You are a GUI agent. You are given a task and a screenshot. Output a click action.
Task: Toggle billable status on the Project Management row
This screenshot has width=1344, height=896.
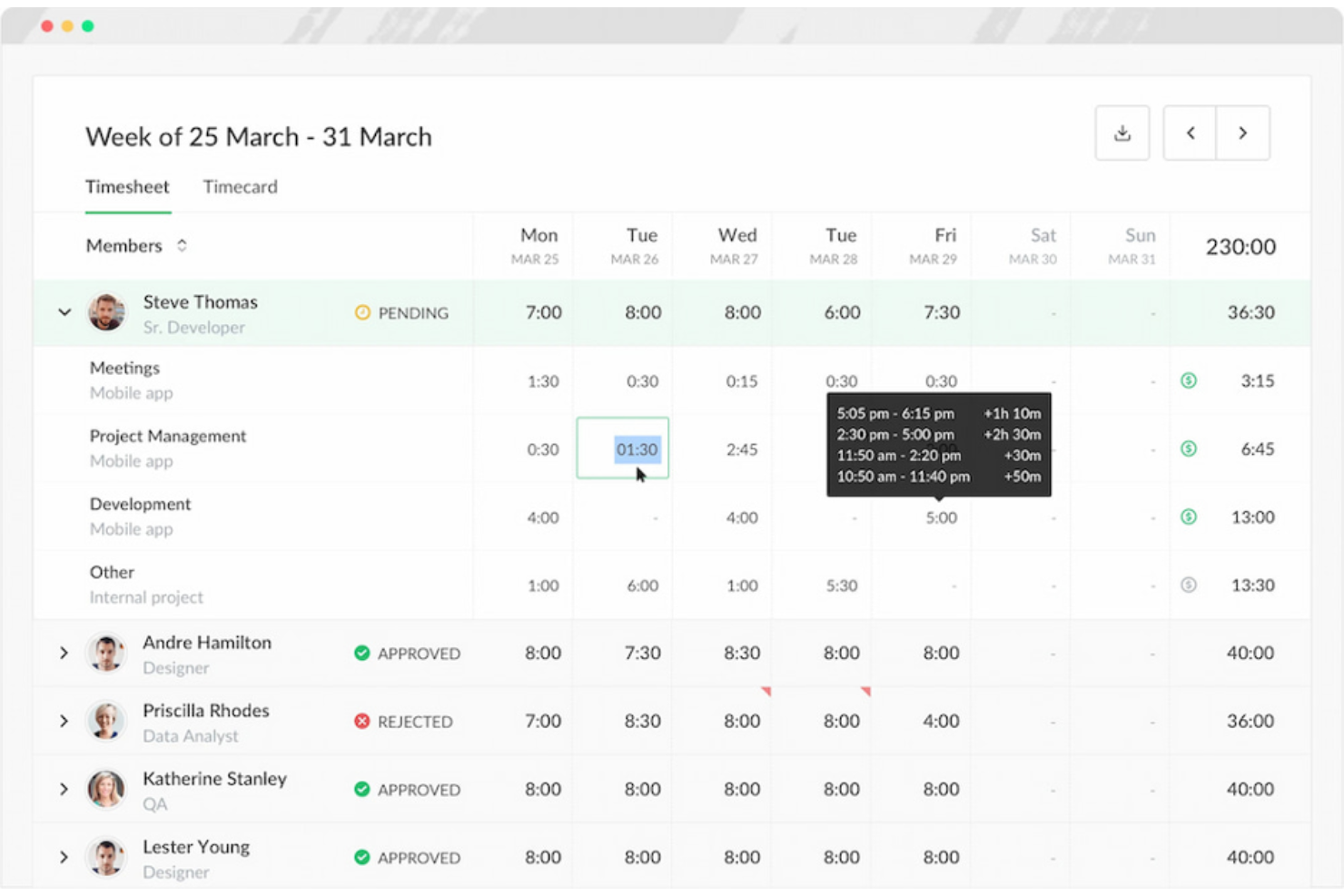(1188, 448)
